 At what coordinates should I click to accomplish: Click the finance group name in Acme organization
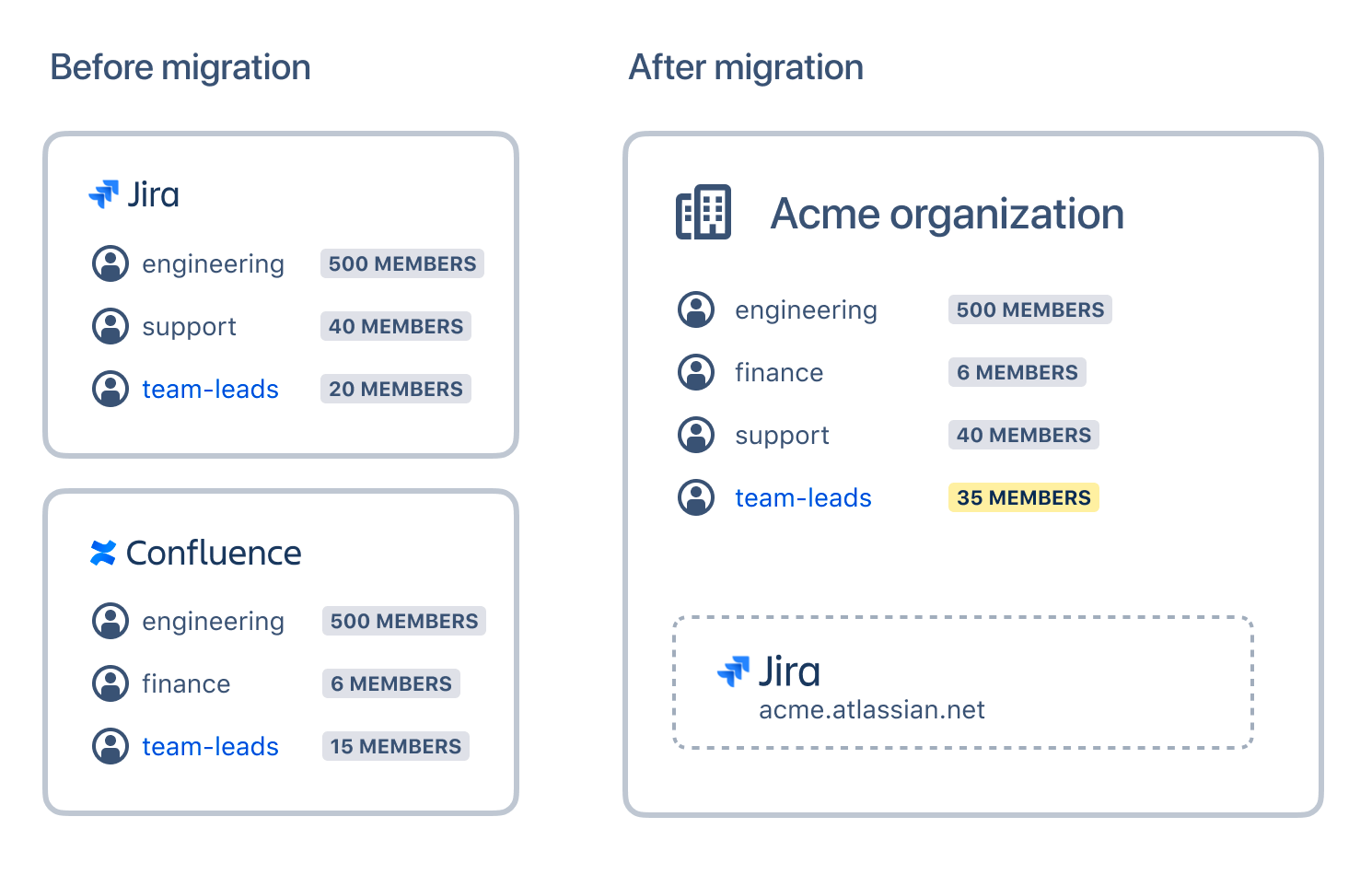[x=779, y=372]
